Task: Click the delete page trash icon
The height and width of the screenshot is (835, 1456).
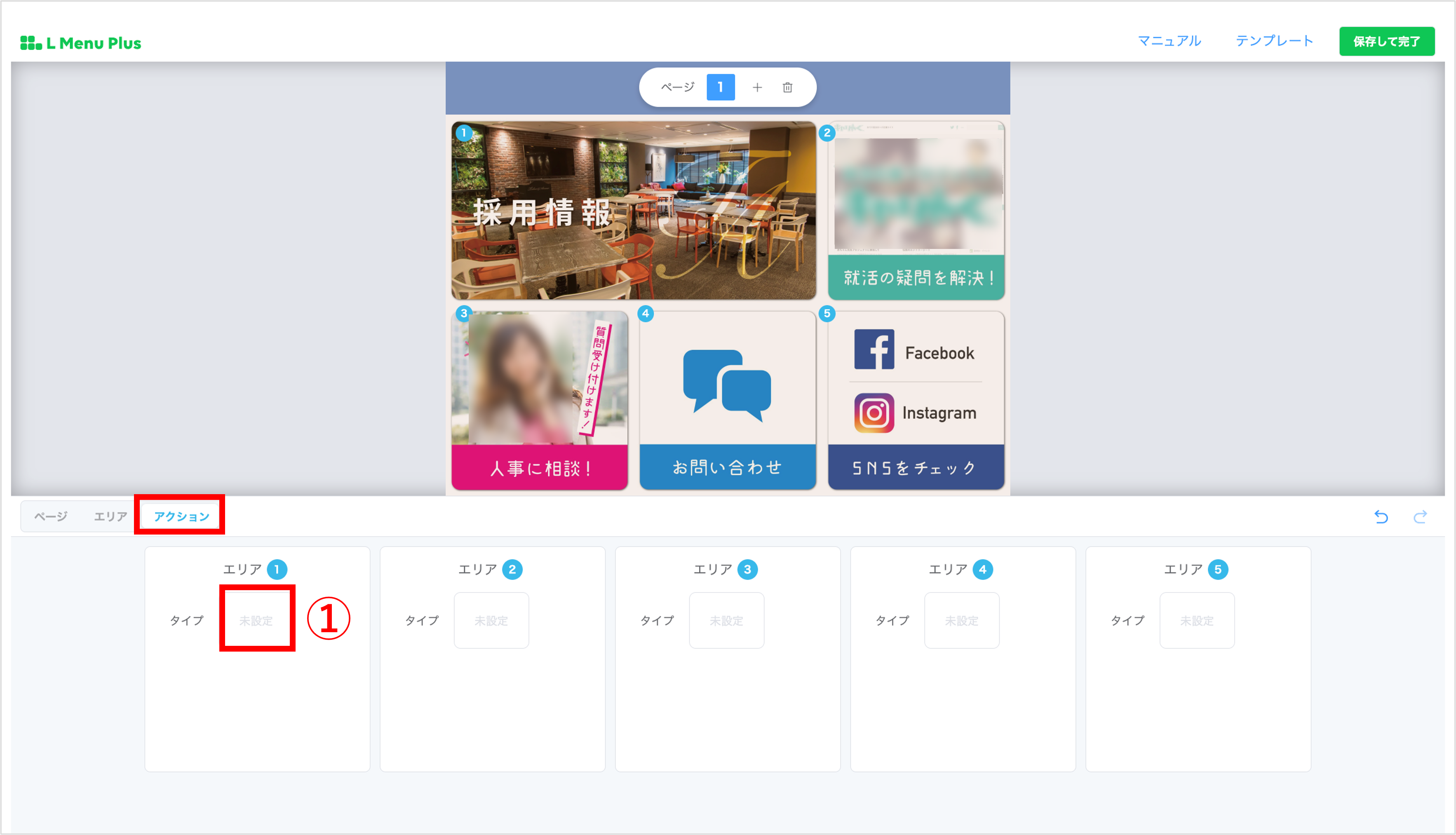Action: pyautogui.click(x=787, y=87)
